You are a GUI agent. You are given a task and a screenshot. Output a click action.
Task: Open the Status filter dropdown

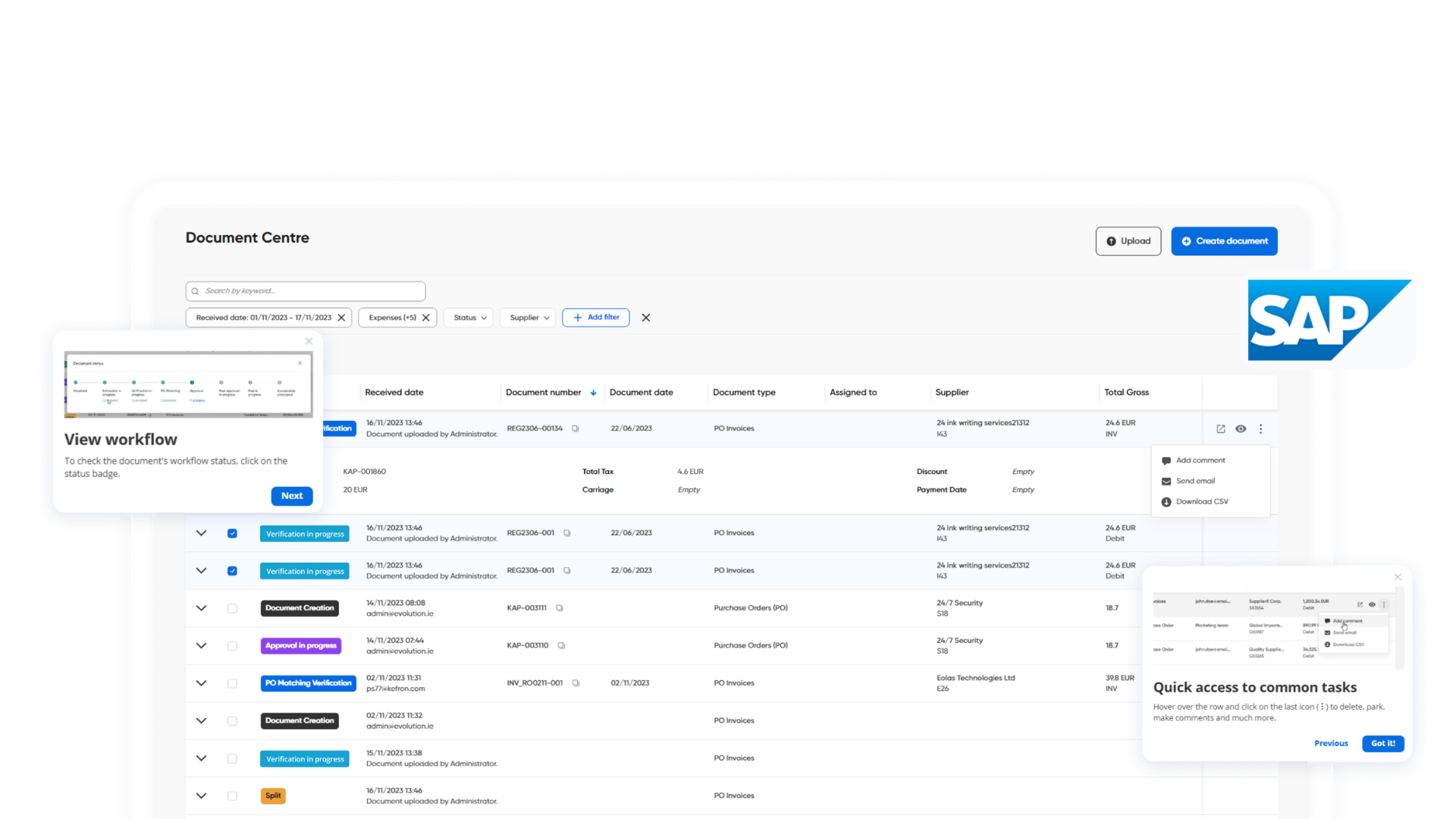[470, 318]
